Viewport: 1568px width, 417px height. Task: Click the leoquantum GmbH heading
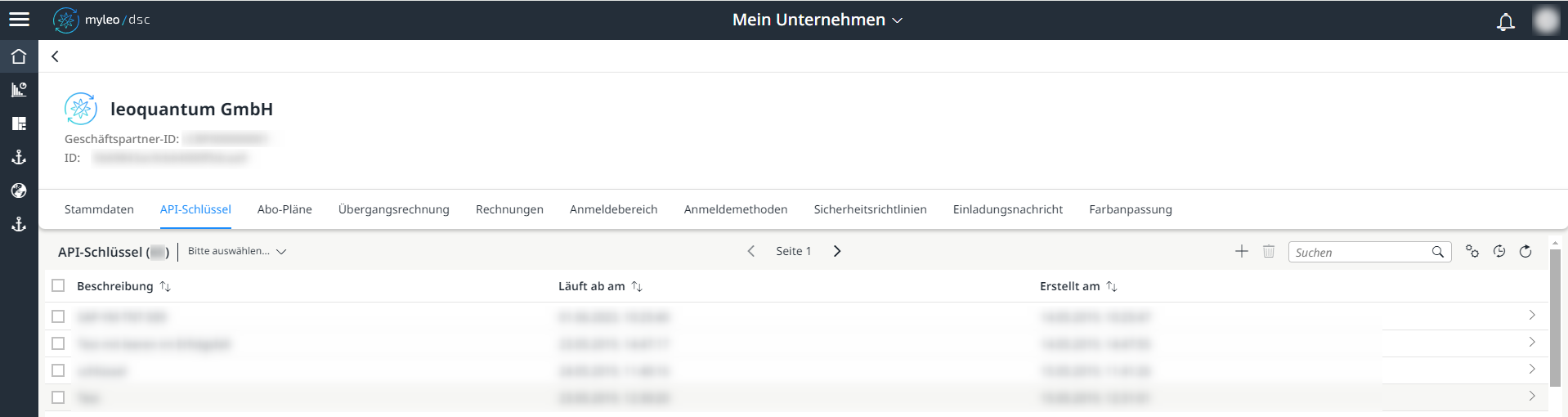192,109
